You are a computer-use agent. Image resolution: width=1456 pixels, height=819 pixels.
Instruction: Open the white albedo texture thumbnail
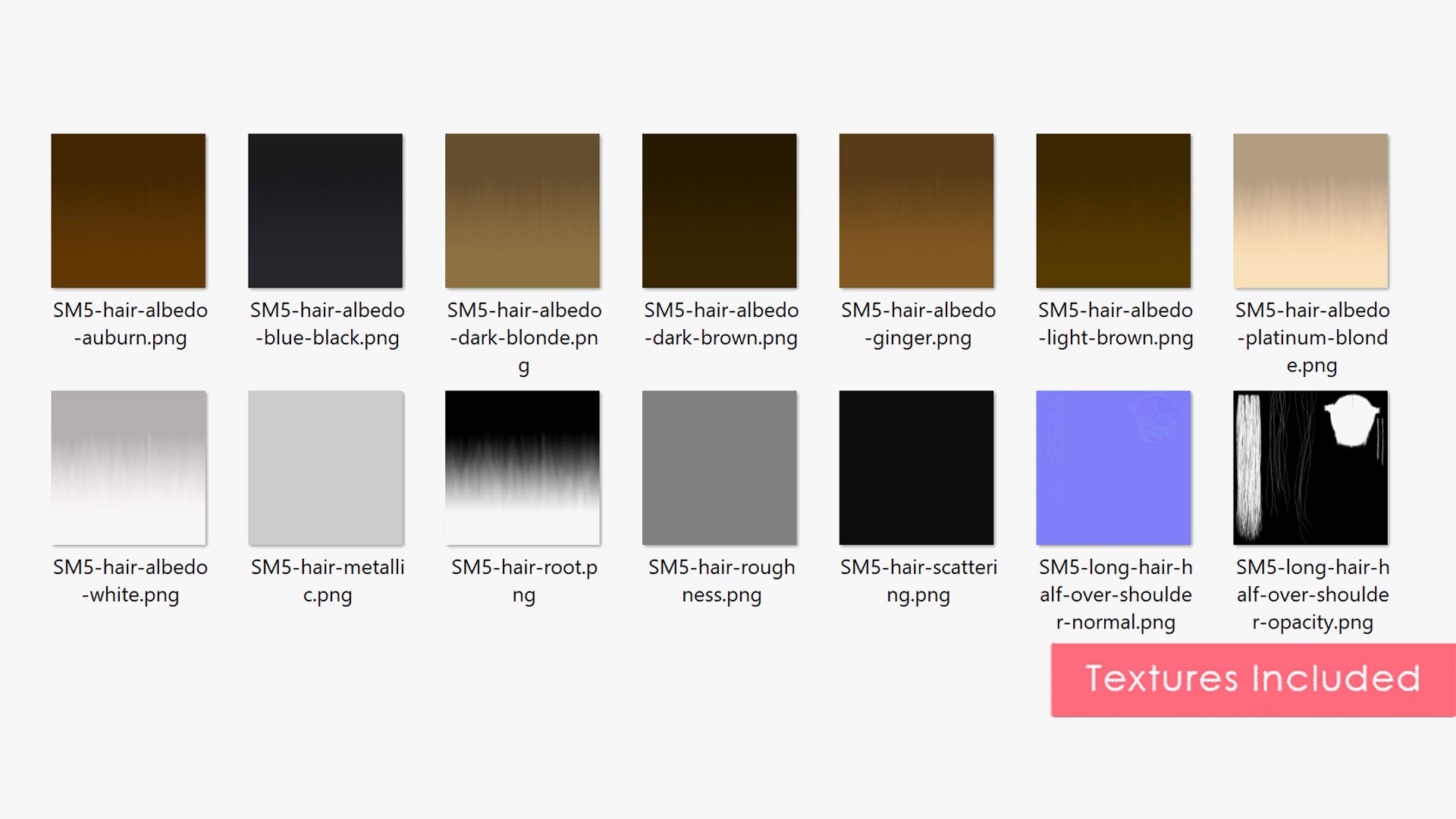[128, 468]
